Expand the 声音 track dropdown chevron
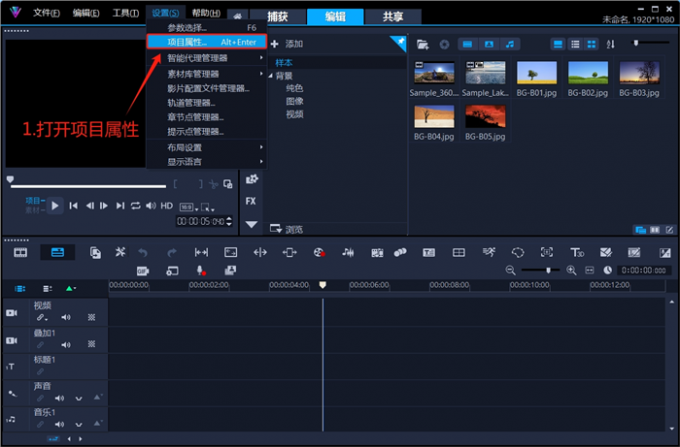Screen dimensions: 680x447 (80, 397)
